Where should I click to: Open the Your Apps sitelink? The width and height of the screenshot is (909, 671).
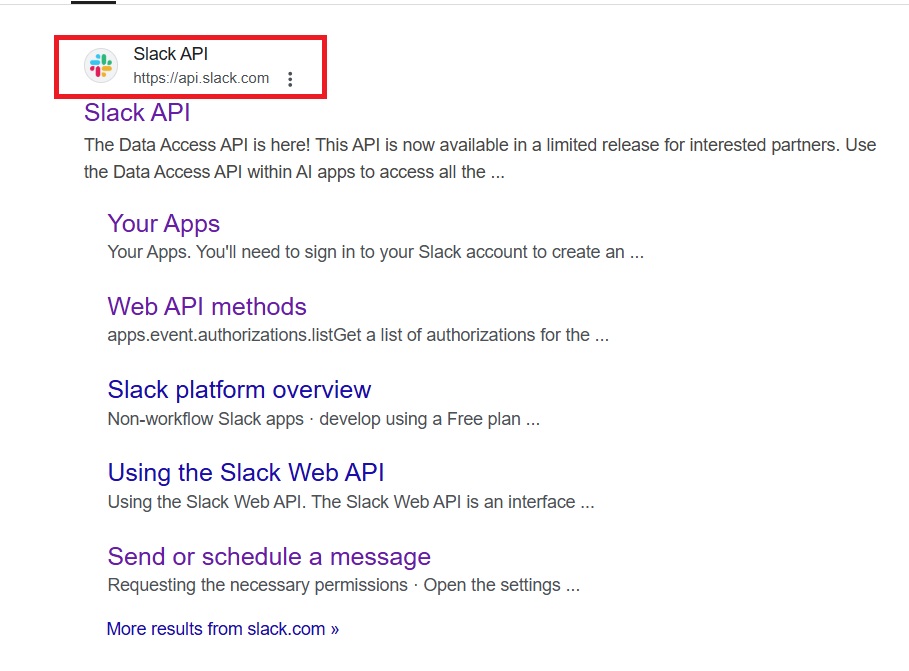tap(164, 223)
